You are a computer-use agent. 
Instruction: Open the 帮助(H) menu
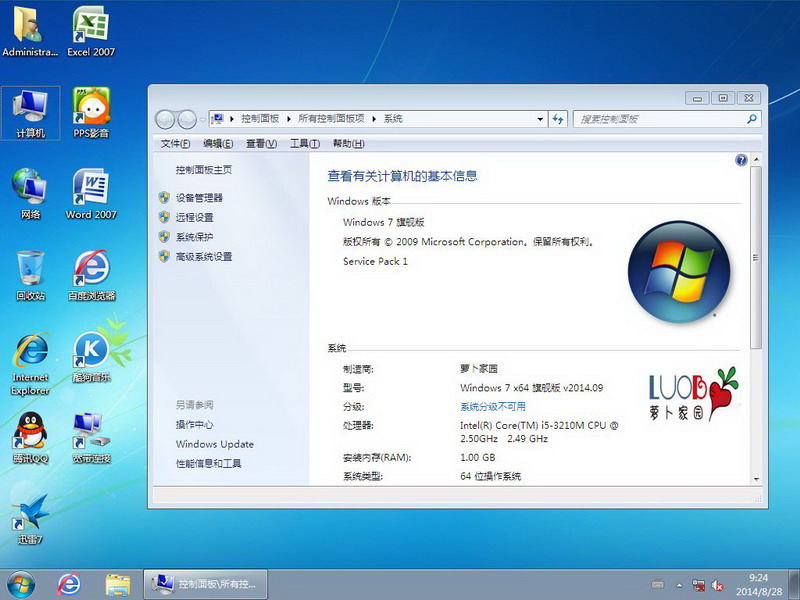point(348,144)
